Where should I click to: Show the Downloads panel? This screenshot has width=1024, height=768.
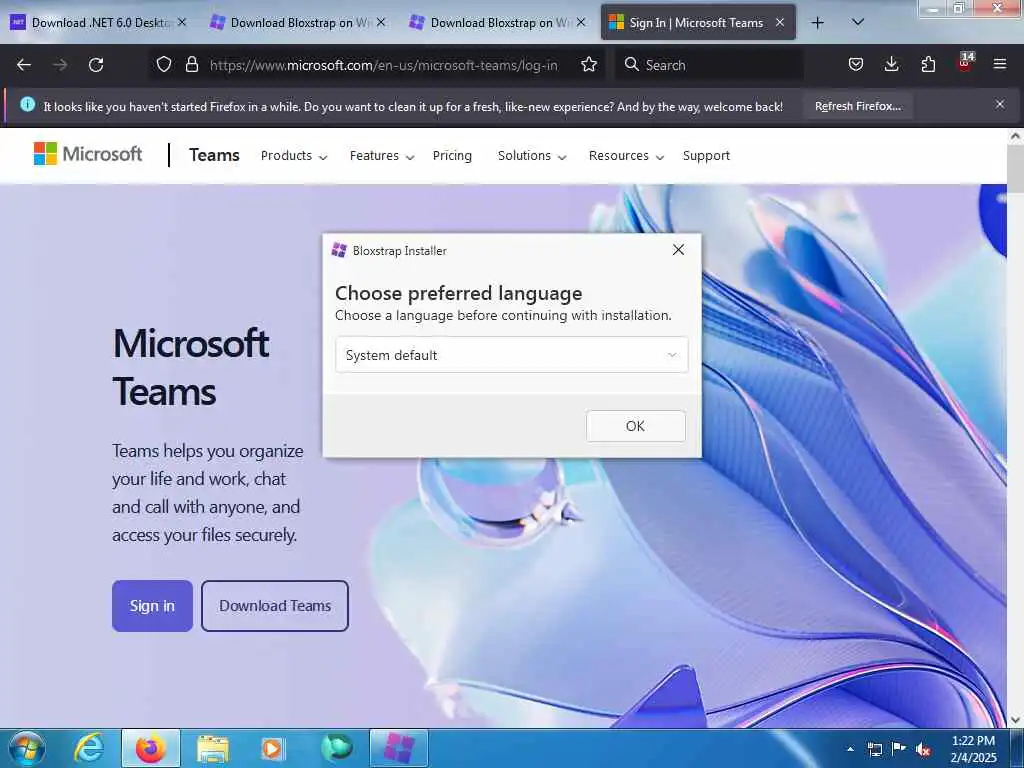click(x=891, y=65)
